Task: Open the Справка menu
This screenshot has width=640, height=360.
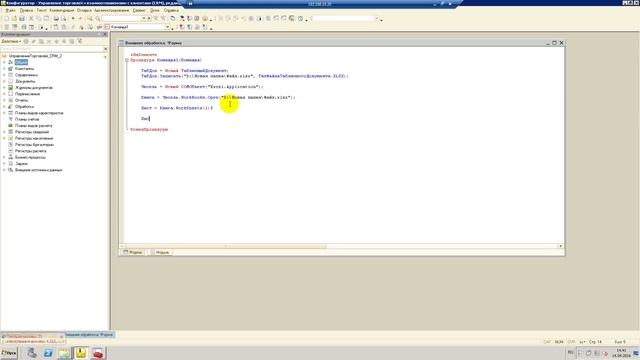Action: point(171,10)
